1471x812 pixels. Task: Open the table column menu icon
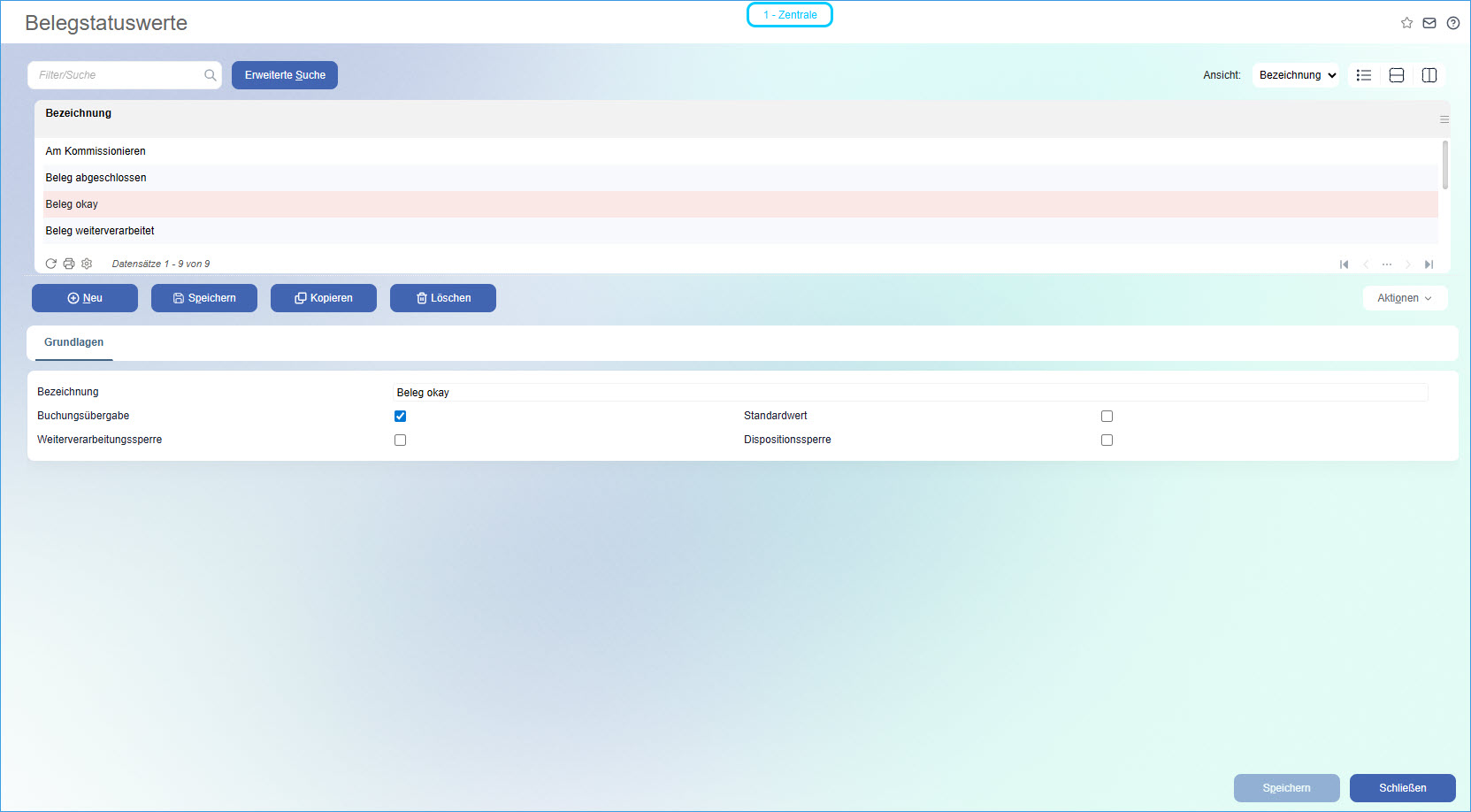1444,119
